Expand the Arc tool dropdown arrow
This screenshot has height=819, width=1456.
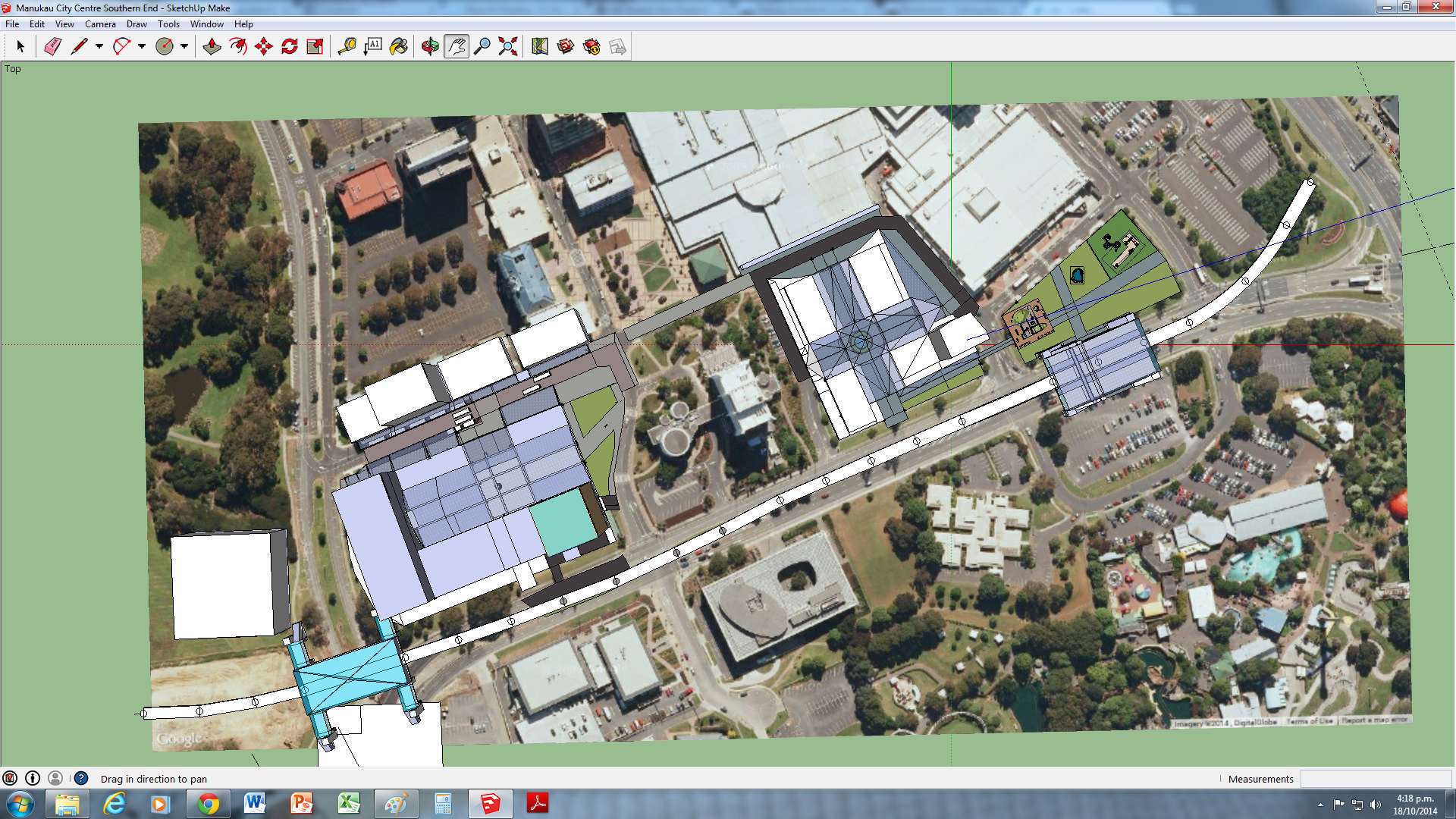pyautogui.click(x=142, y=47)
